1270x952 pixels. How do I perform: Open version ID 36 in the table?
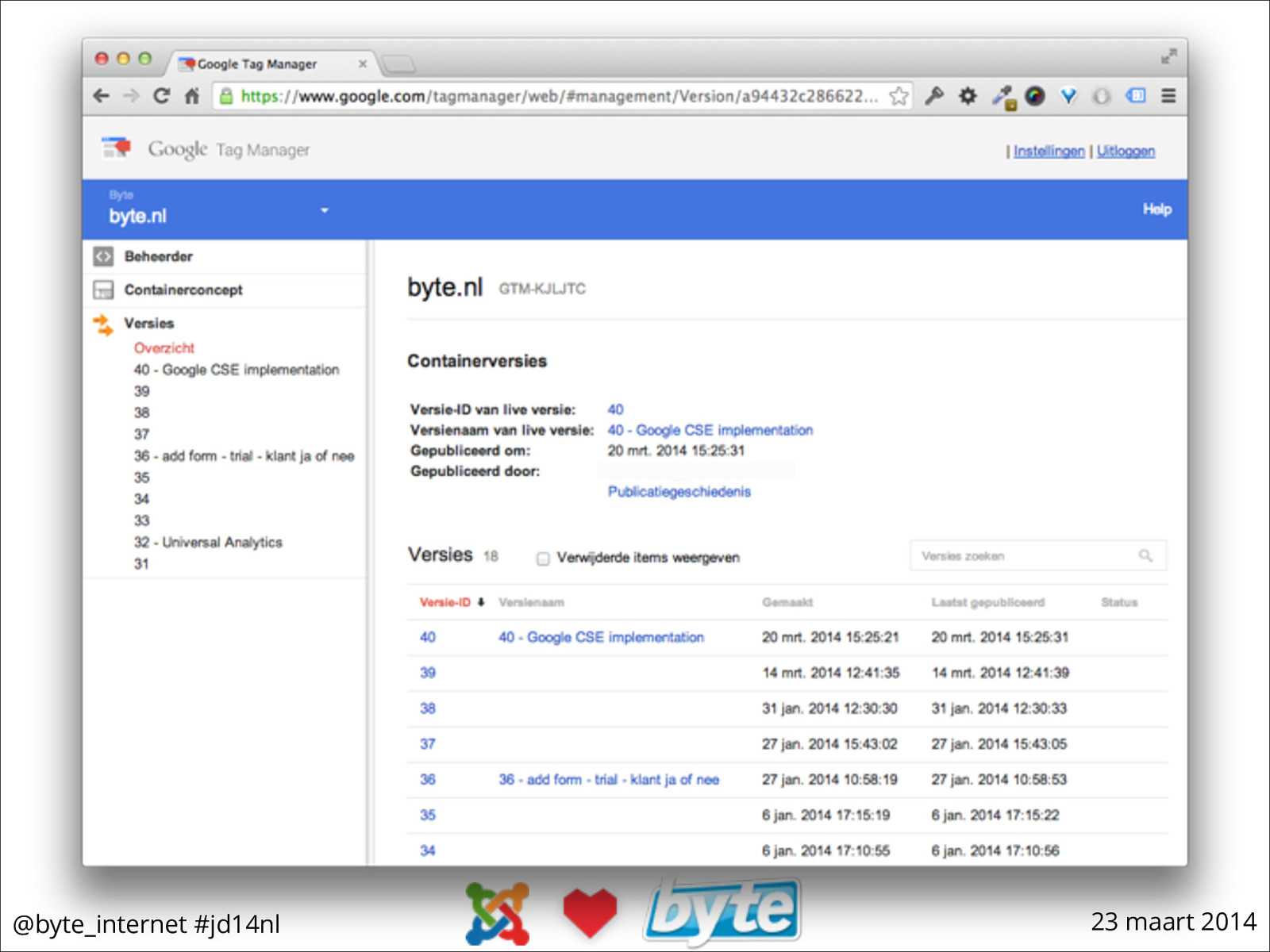(x=427, y=780)
